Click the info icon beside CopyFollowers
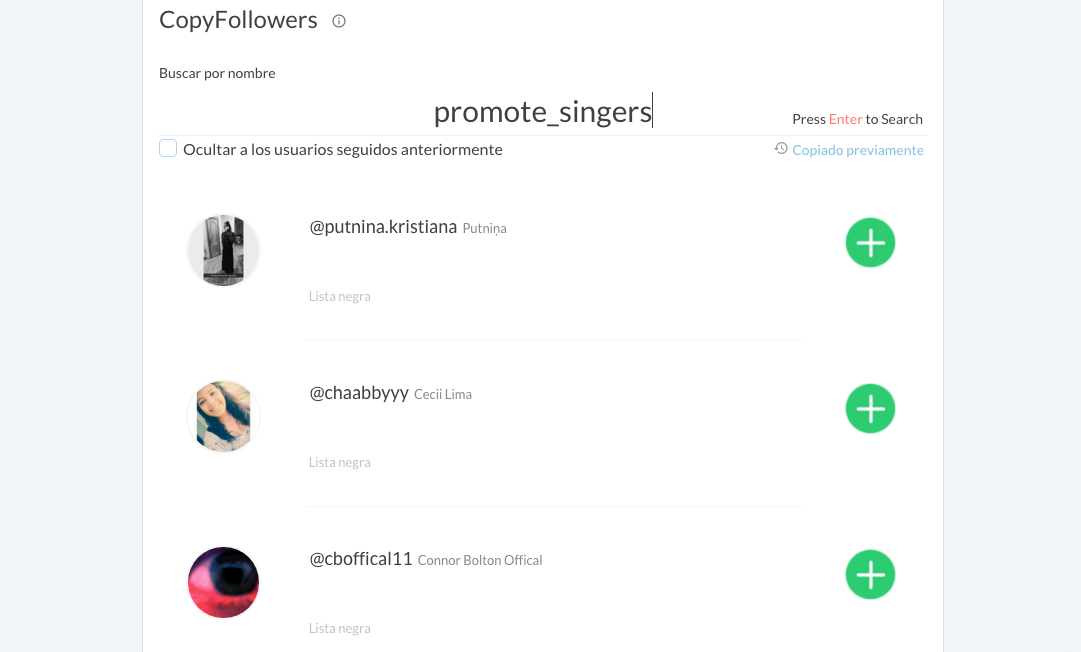Screen dimensions: 1081x652 pyautogui.click(x=339, y=21)
